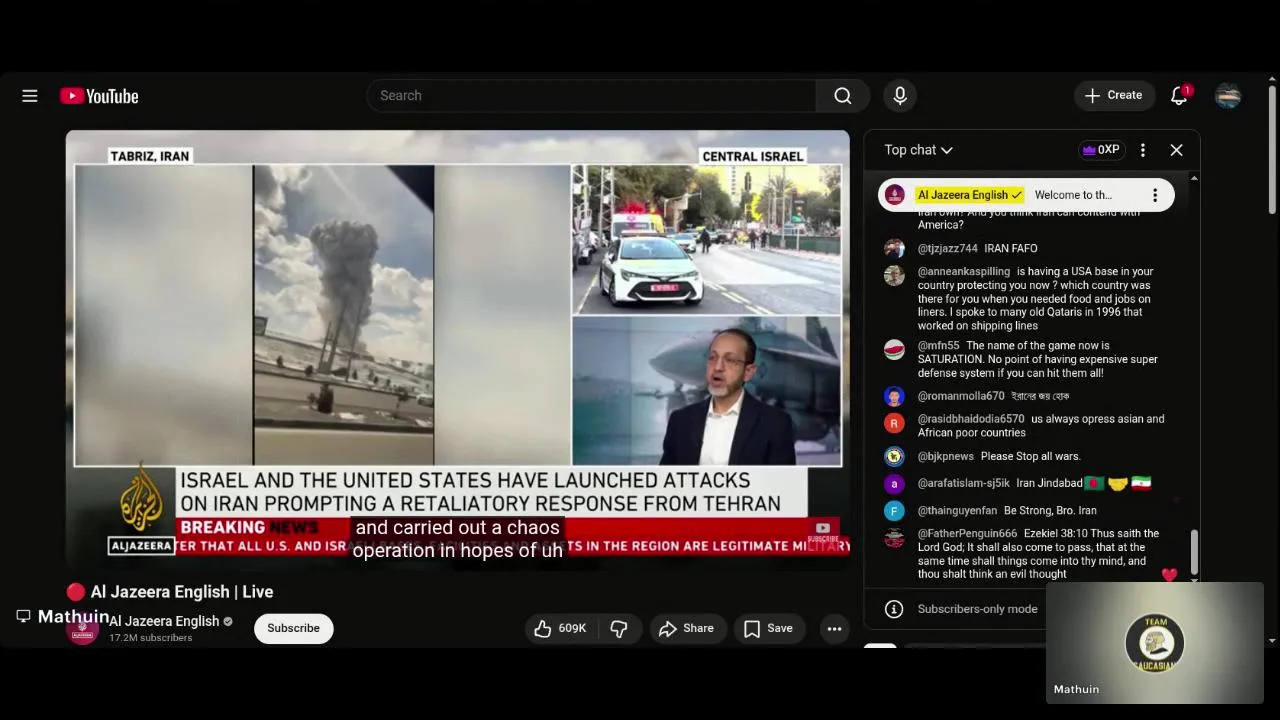View Subscribers-only mode info icon
The height and width of the screenshot is (720, 1280).
[894, 609]
